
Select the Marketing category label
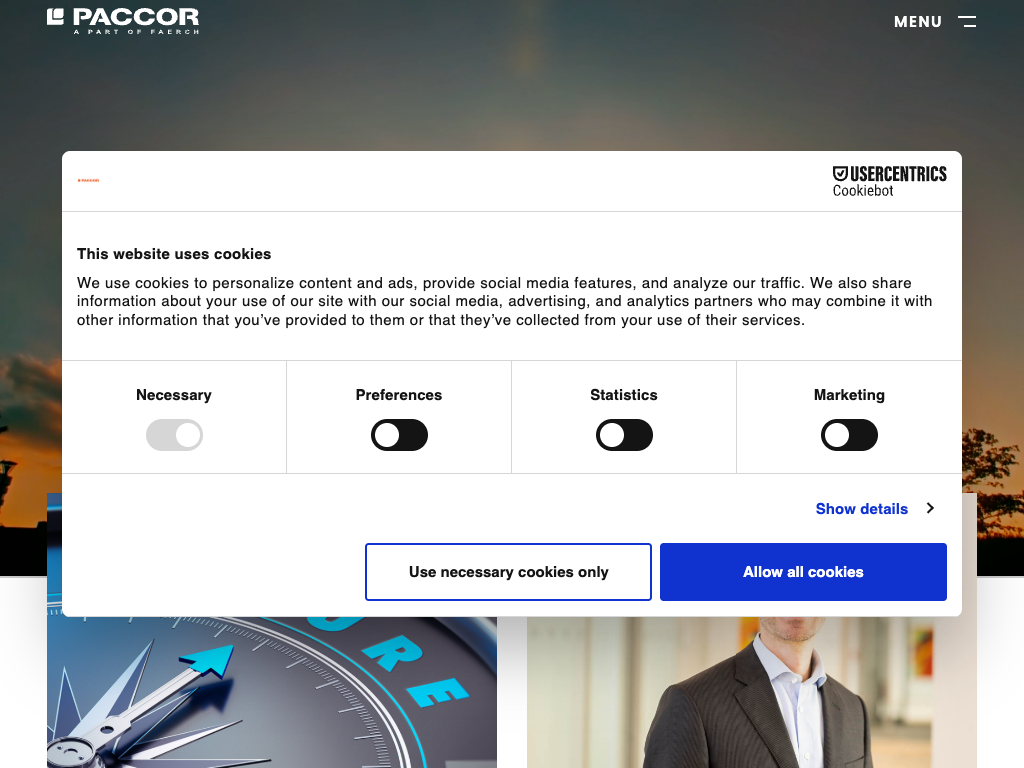click(849, 395)
